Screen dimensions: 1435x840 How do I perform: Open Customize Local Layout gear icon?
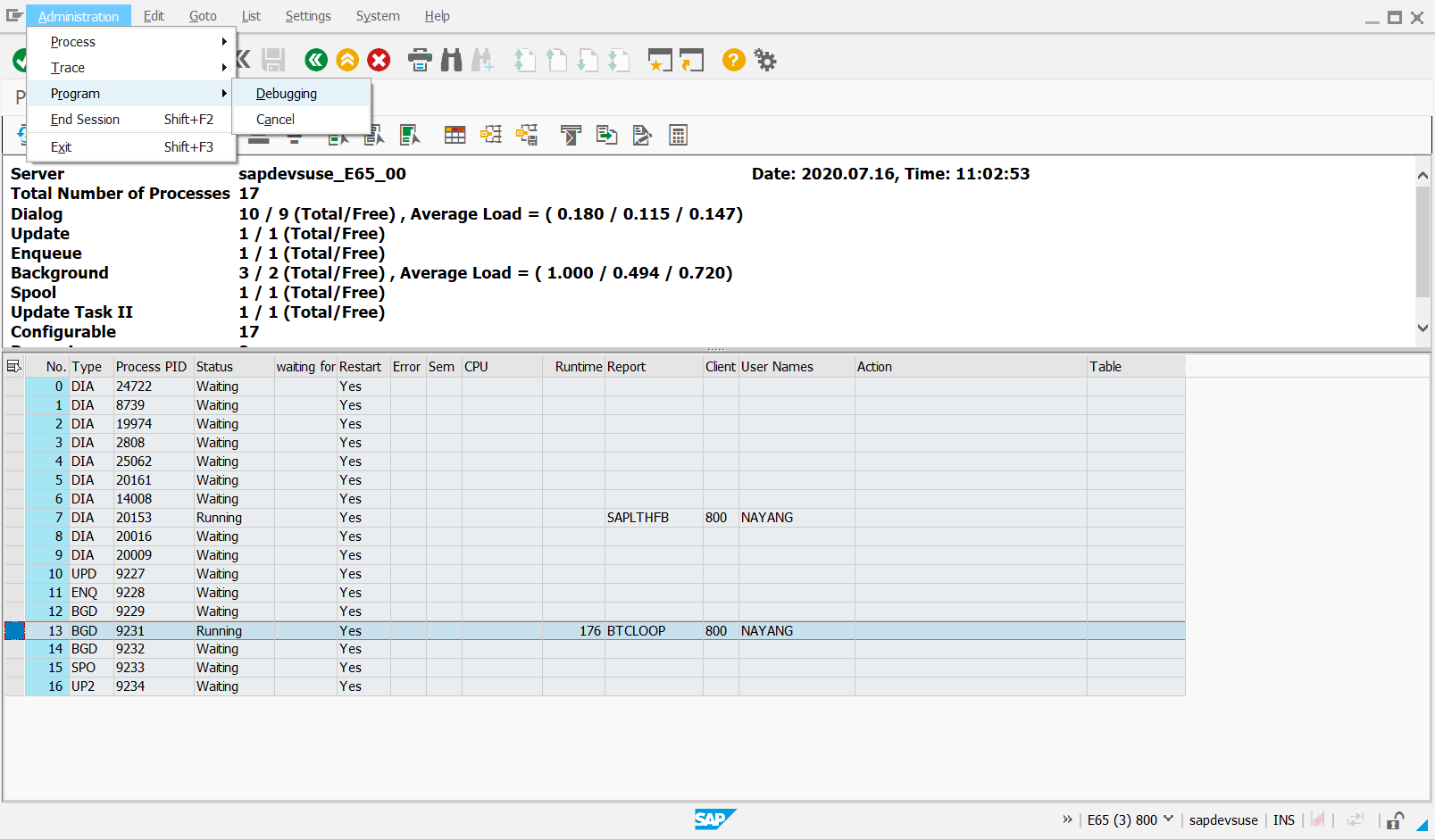coord(765,60)
